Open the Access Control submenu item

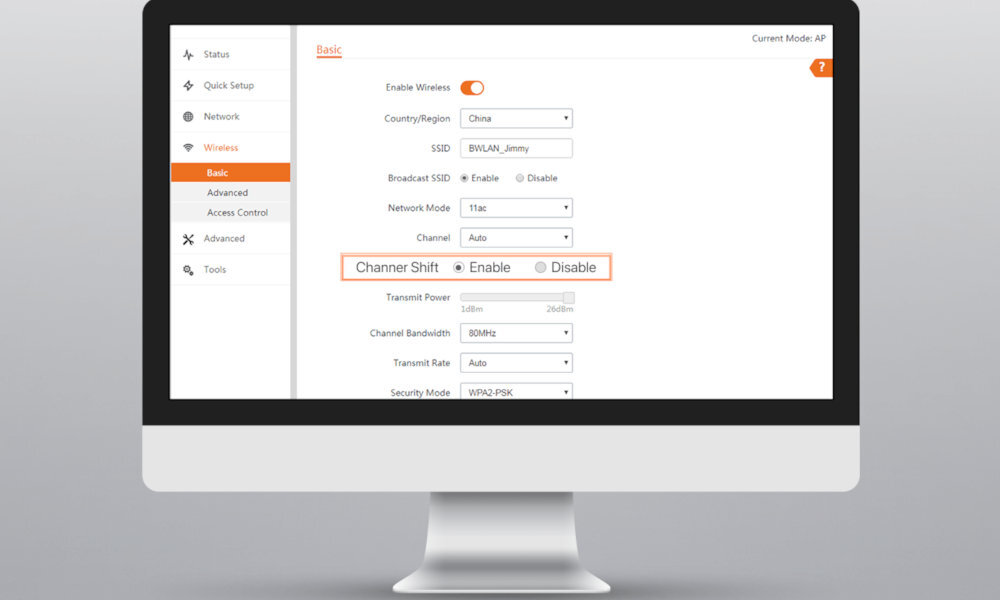237,213
